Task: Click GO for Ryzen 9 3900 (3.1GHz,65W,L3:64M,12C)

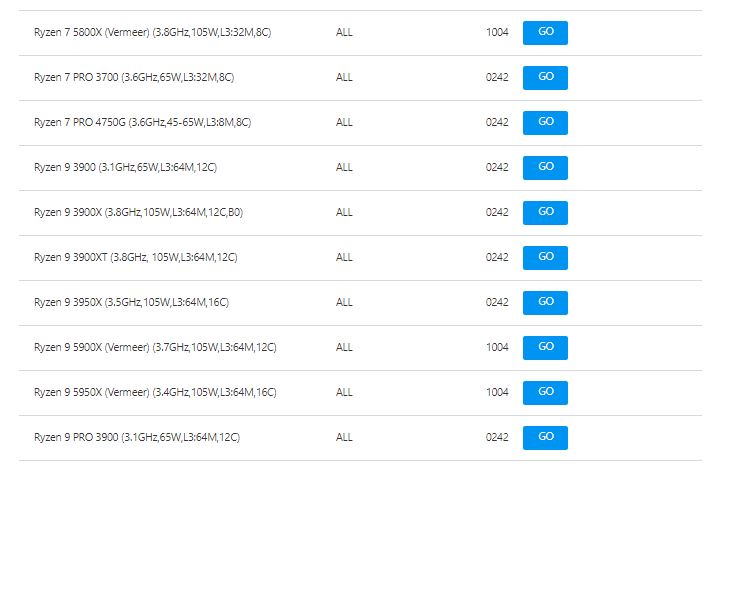Action: click(x=545, y=167)
